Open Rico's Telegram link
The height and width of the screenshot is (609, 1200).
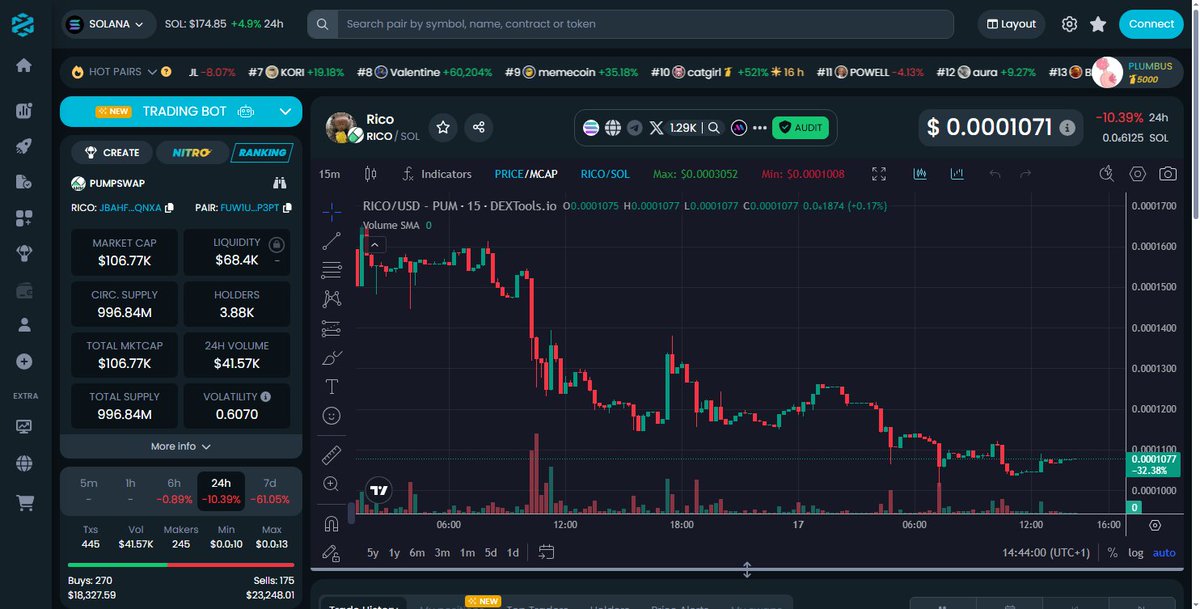click(635, 128)
